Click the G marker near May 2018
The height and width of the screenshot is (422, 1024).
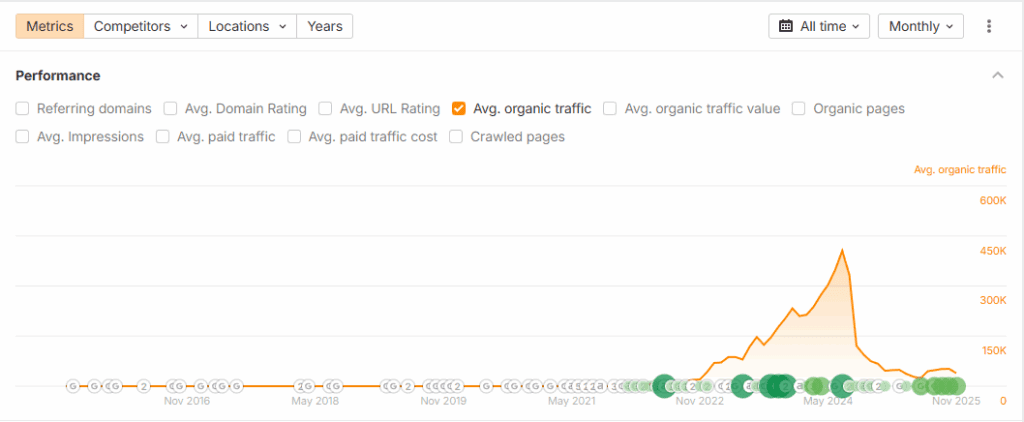[334, 385]
